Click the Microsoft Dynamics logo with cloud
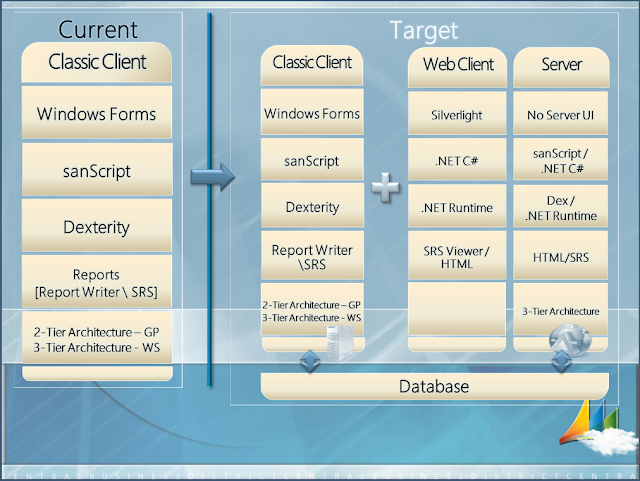This screenshot has width=640, height=481. pyautogui.click(x=598, y=428)
